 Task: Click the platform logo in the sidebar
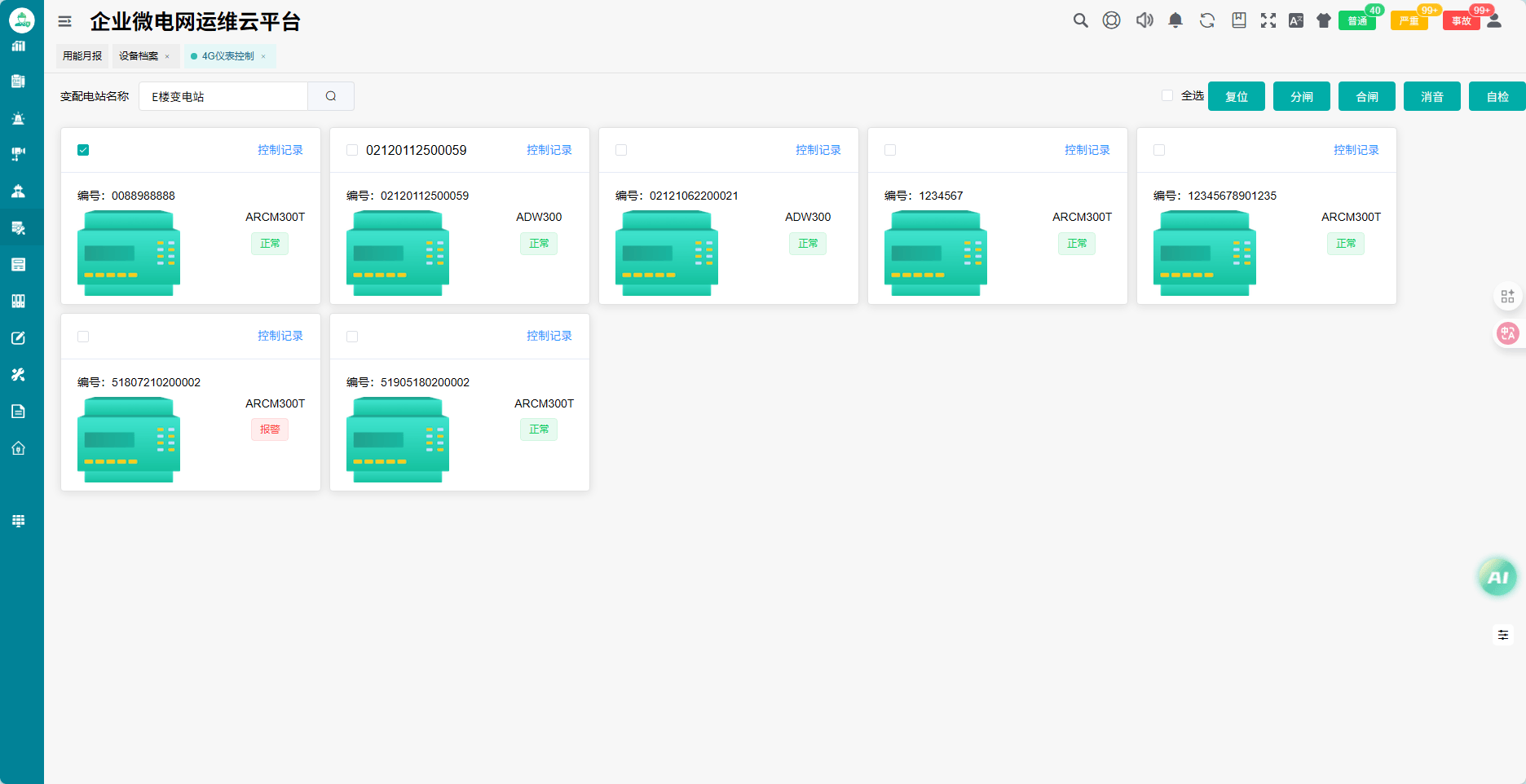pos(22,20)
